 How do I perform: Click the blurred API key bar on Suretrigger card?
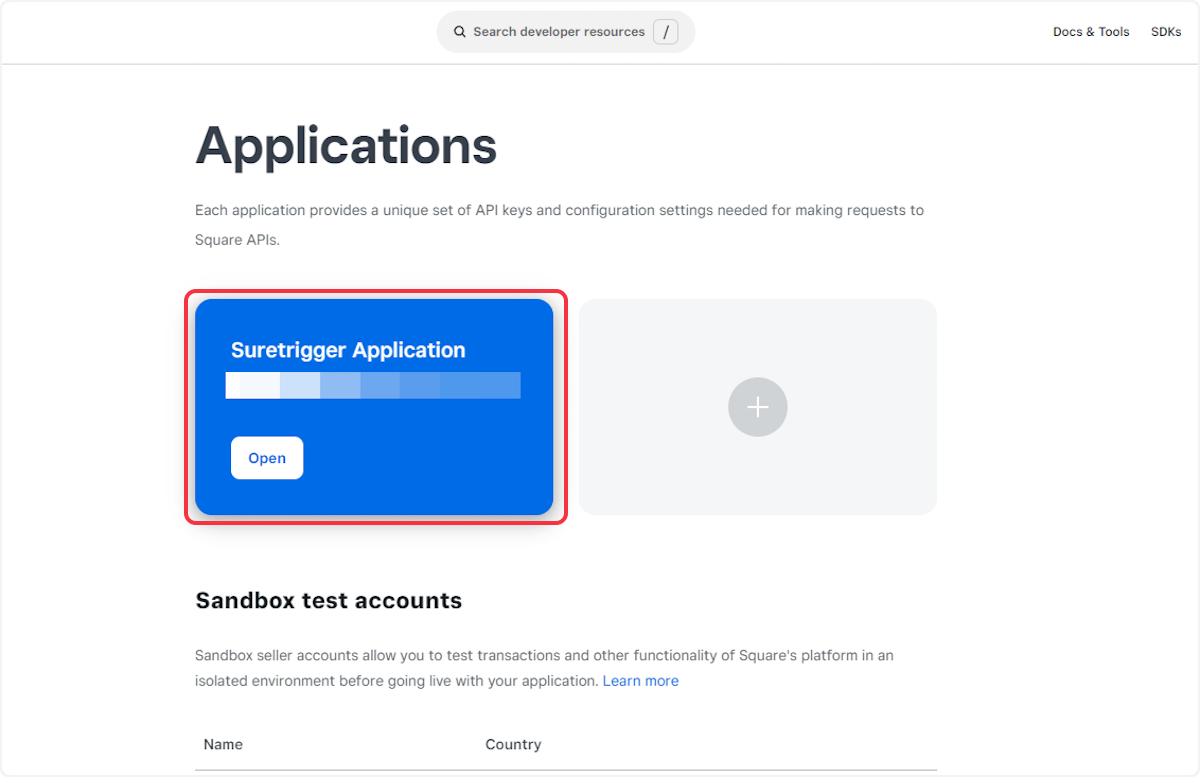point(373,385)
